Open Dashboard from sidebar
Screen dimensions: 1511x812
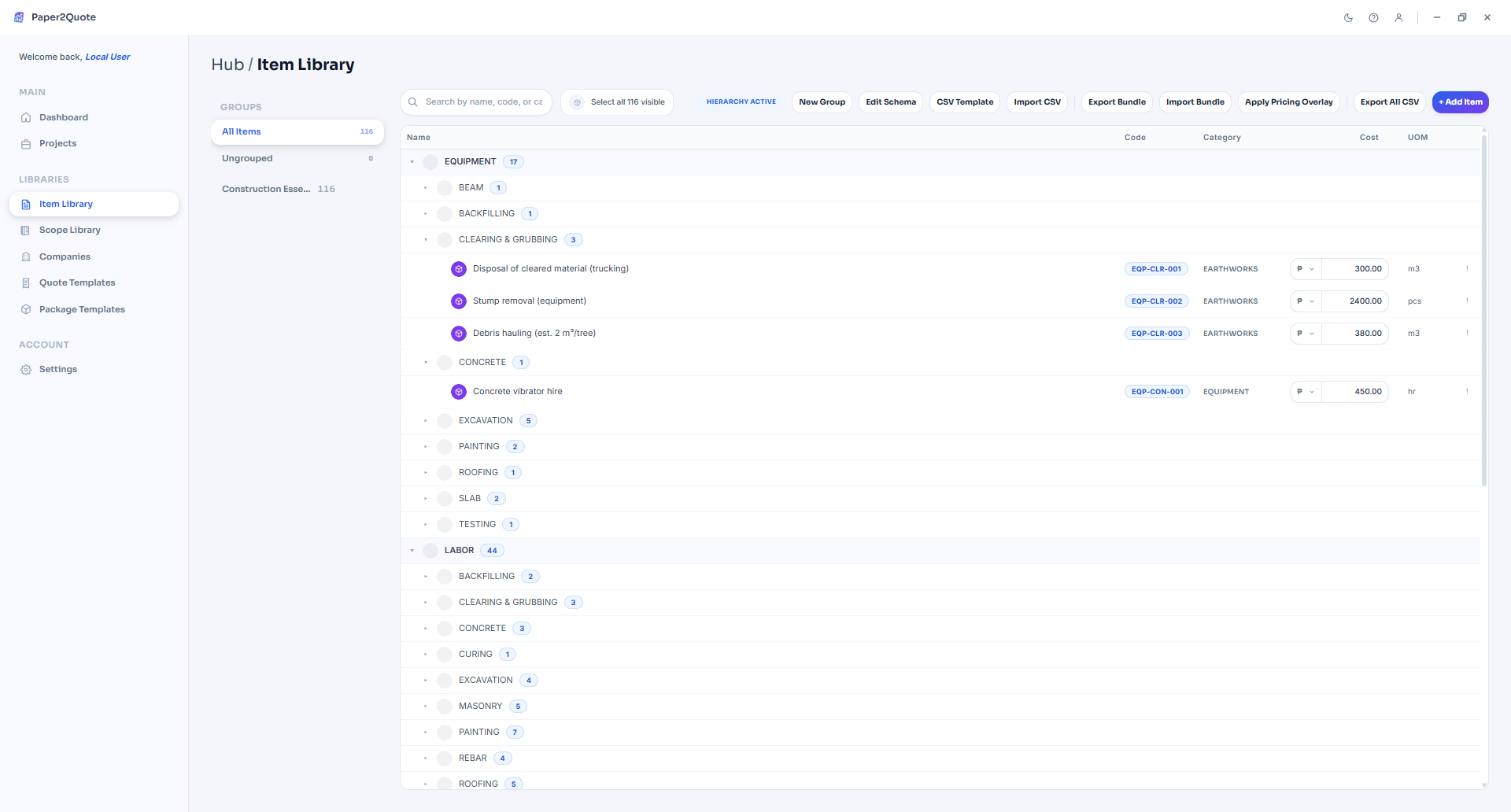[x=94, y=117]
